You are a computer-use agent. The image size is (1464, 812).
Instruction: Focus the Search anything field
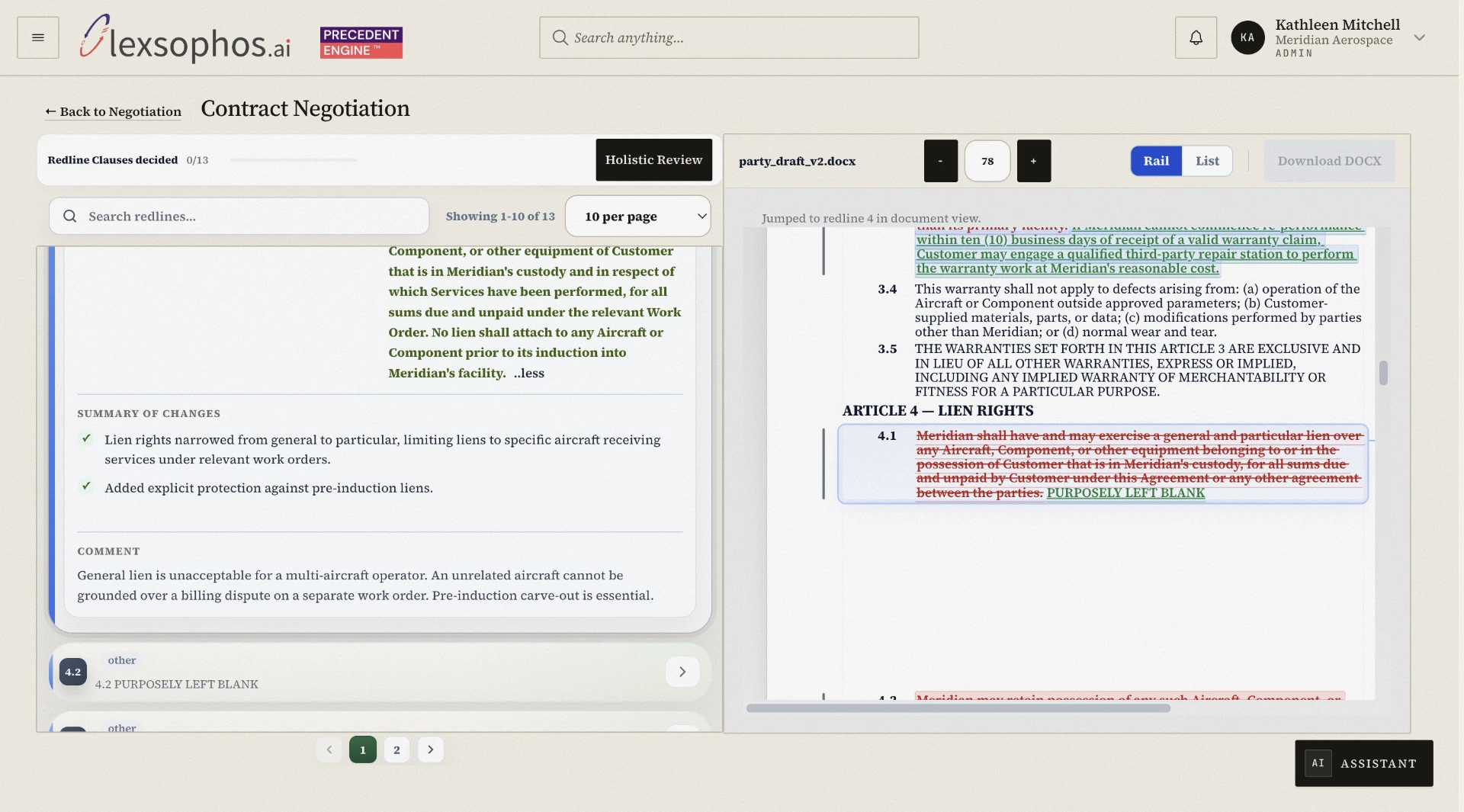click(729, 37)
